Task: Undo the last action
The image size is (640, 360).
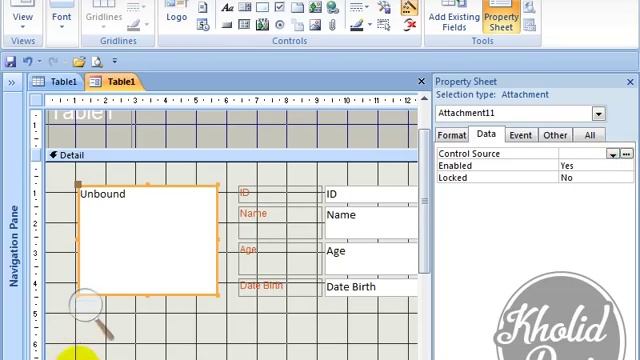Action: tap(27, 62)
